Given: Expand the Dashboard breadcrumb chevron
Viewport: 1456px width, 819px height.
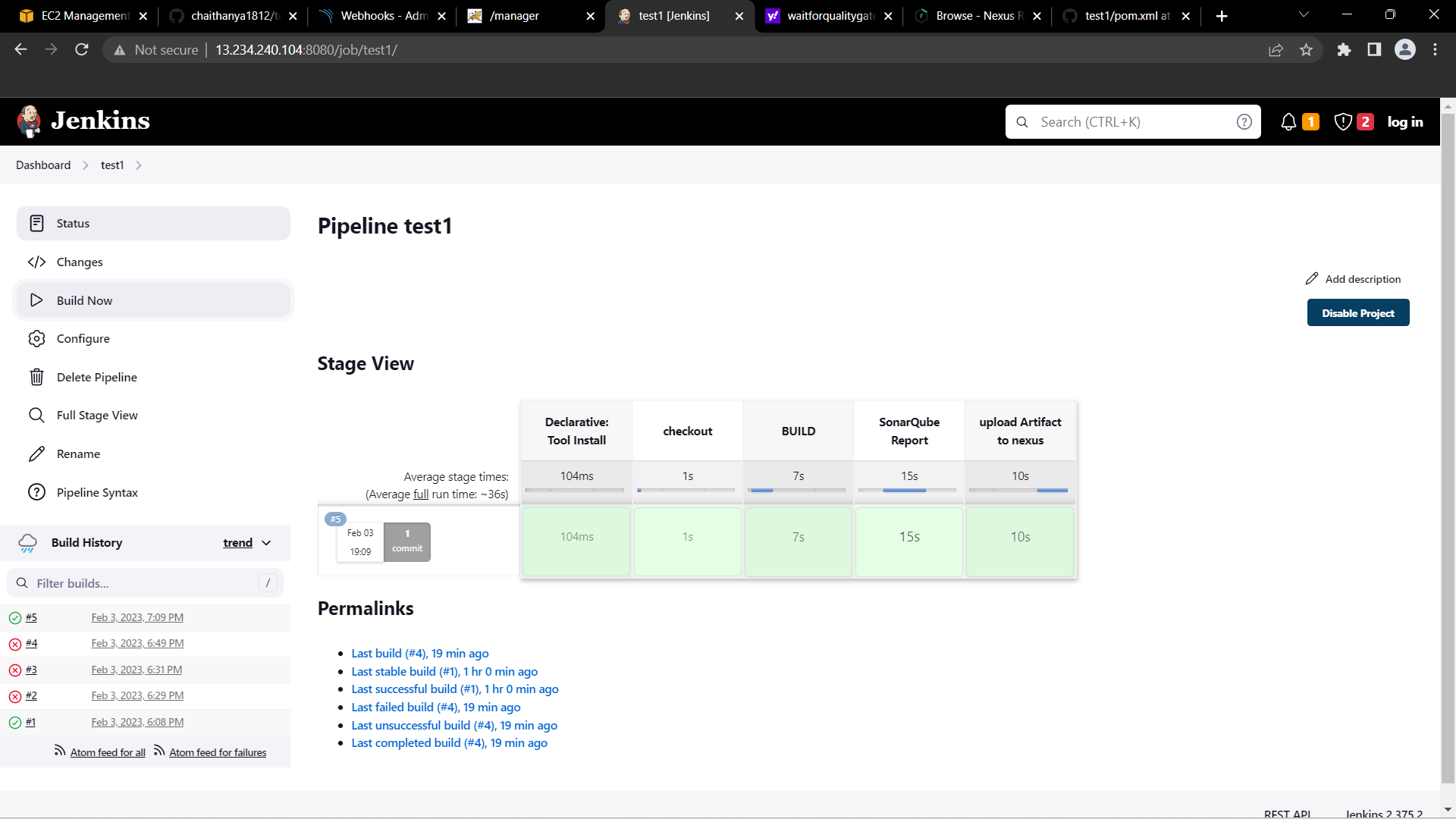Looking at the screenshot, I should click(x=86, y=165).
